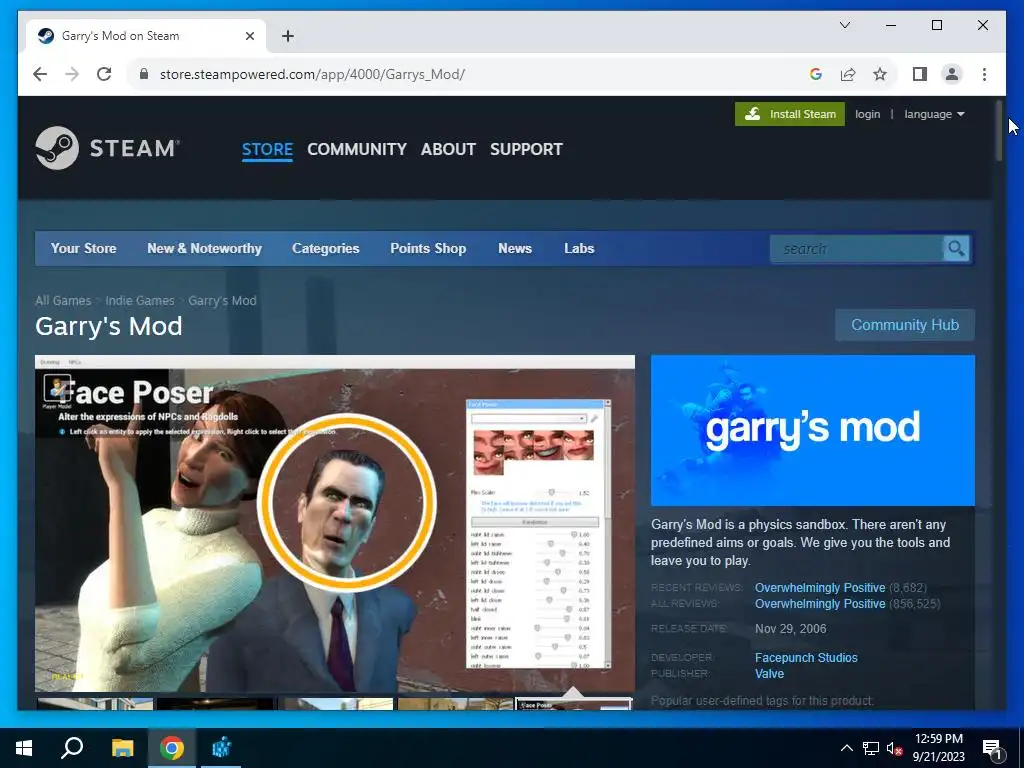
Task: Open the News tab
Action: click(515, 248)
